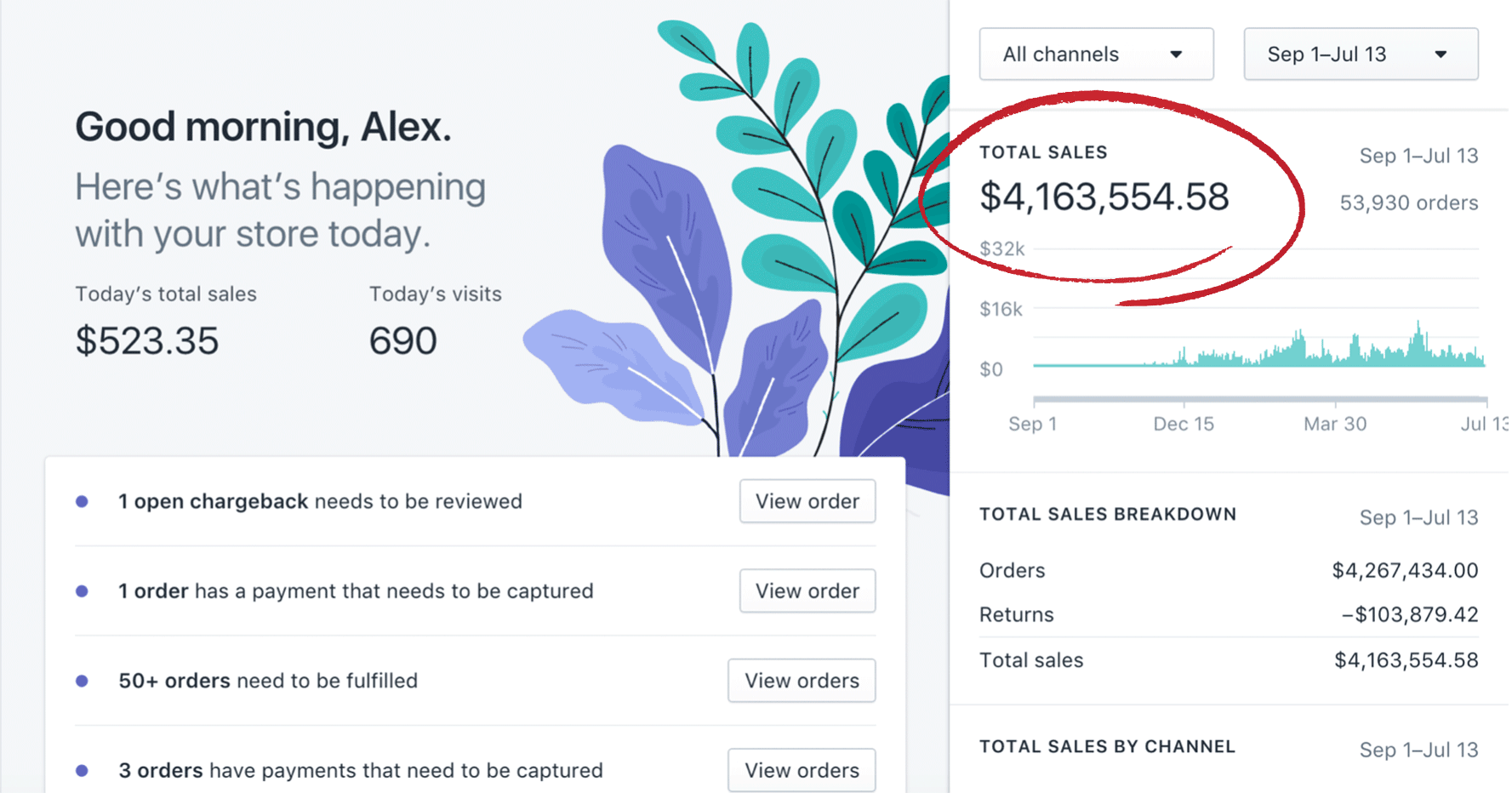Click the bullet dot beside open chargeback

point(83,501)
